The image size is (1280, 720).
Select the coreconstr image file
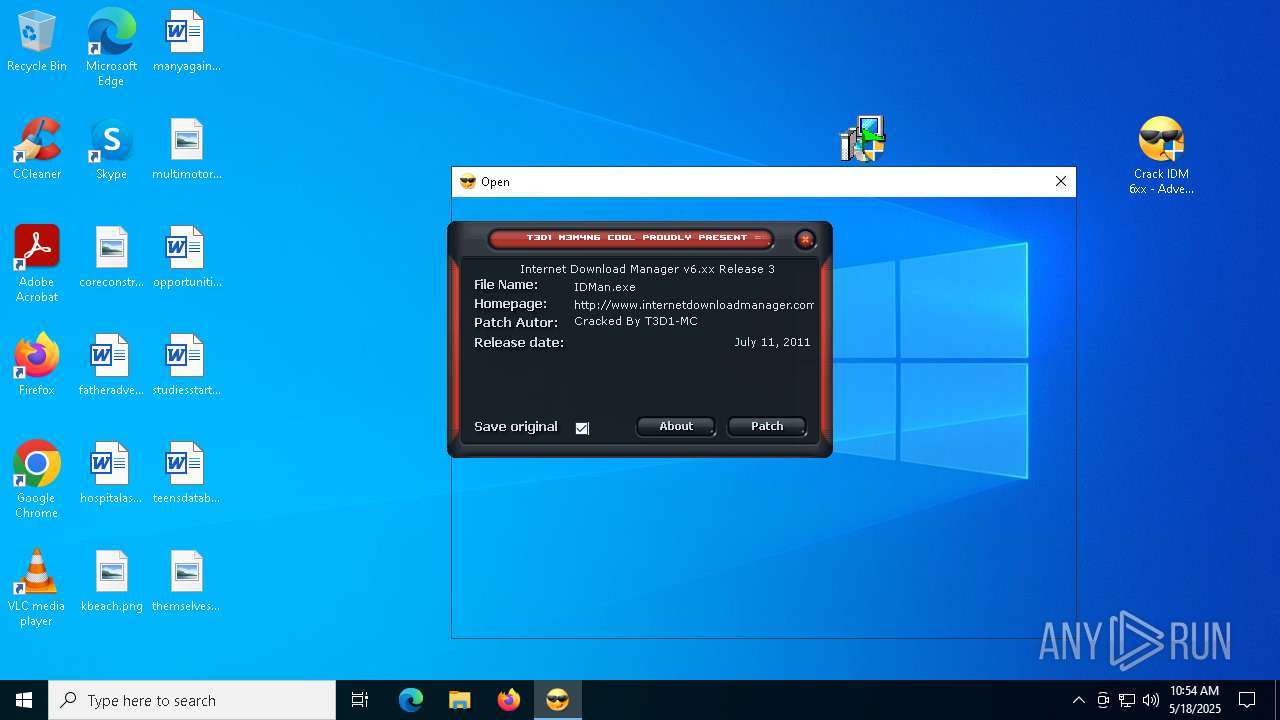111,258
